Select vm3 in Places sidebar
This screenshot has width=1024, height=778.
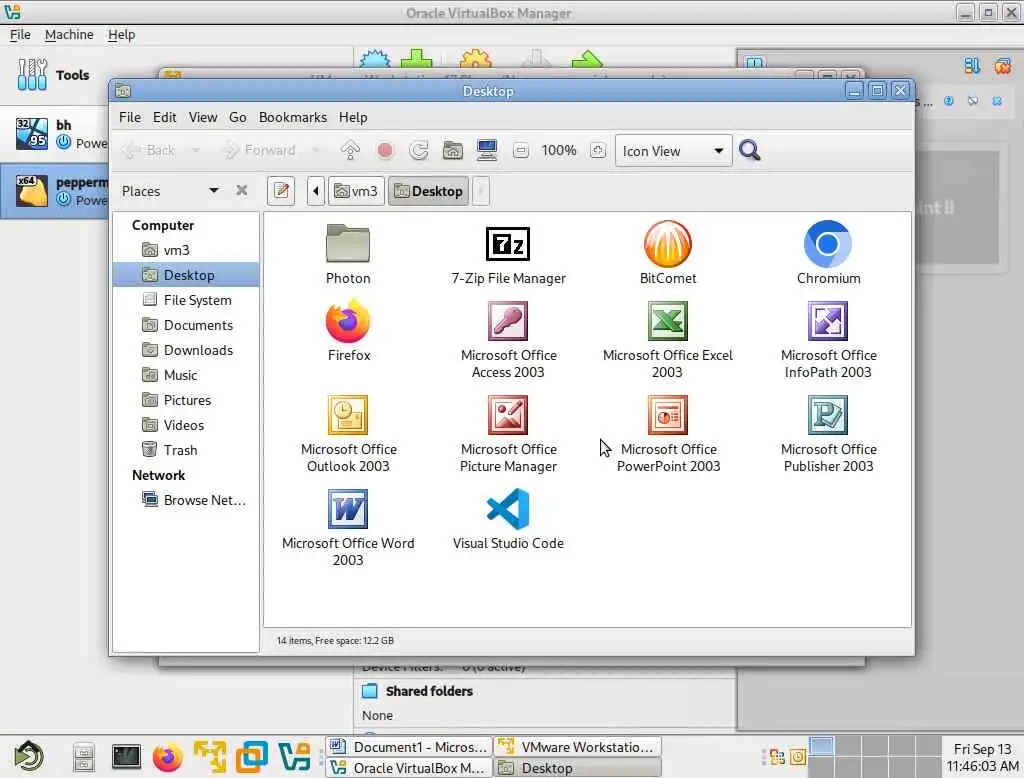click(186, 250)
